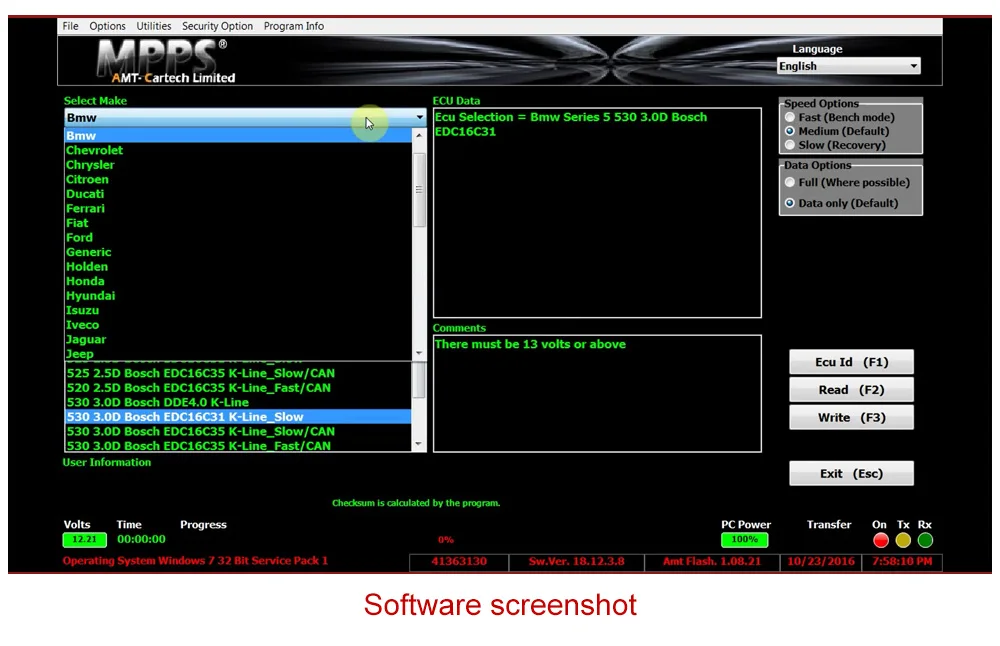Choose Fiat in the make list
Image resolution: width=1000 pixels, height=646 pixels.
(x=239, y=223)
